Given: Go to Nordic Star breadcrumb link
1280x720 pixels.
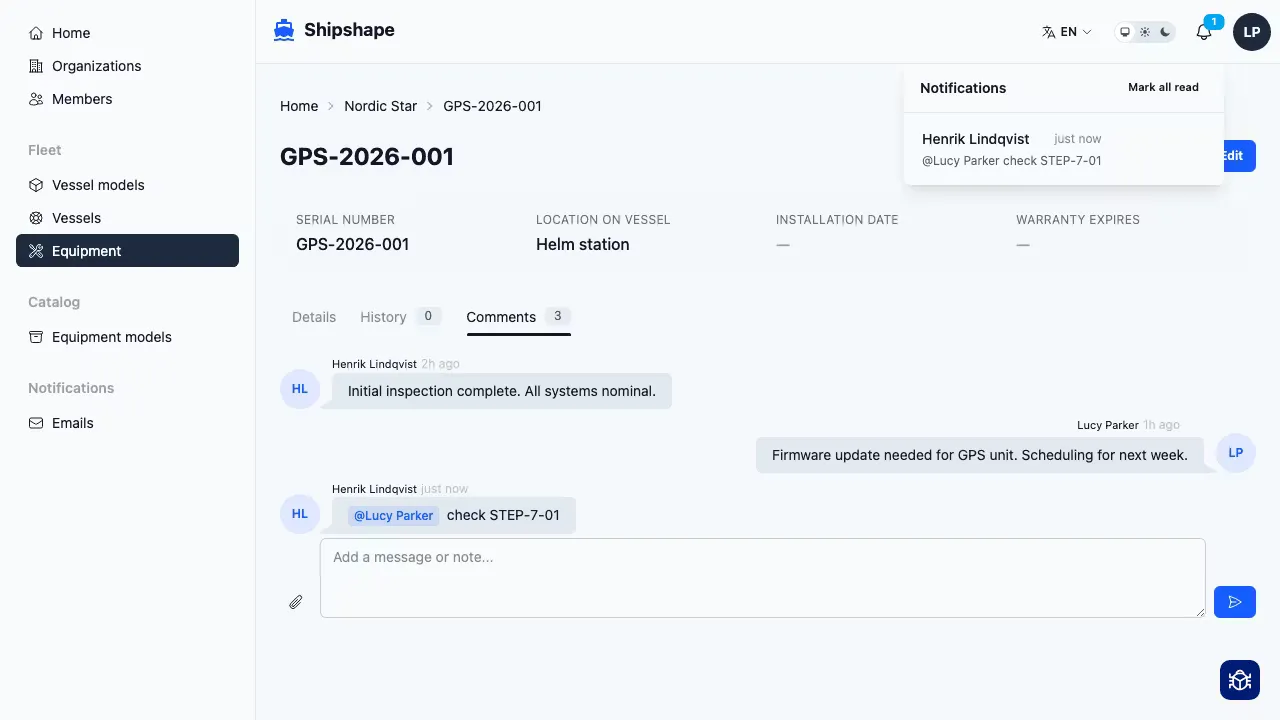Looking at the screenshot, I should point(380,106).
